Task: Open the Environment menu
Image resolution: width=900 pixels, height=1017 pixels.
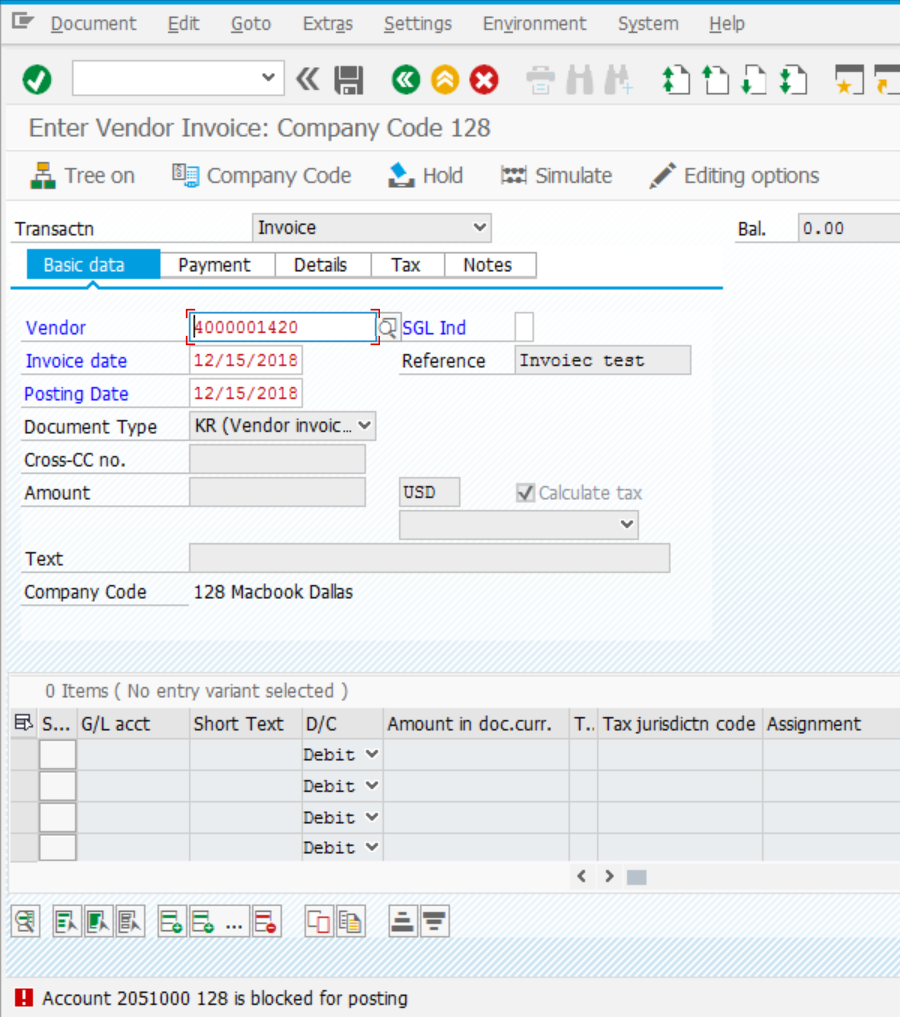Action: [534, 23]
